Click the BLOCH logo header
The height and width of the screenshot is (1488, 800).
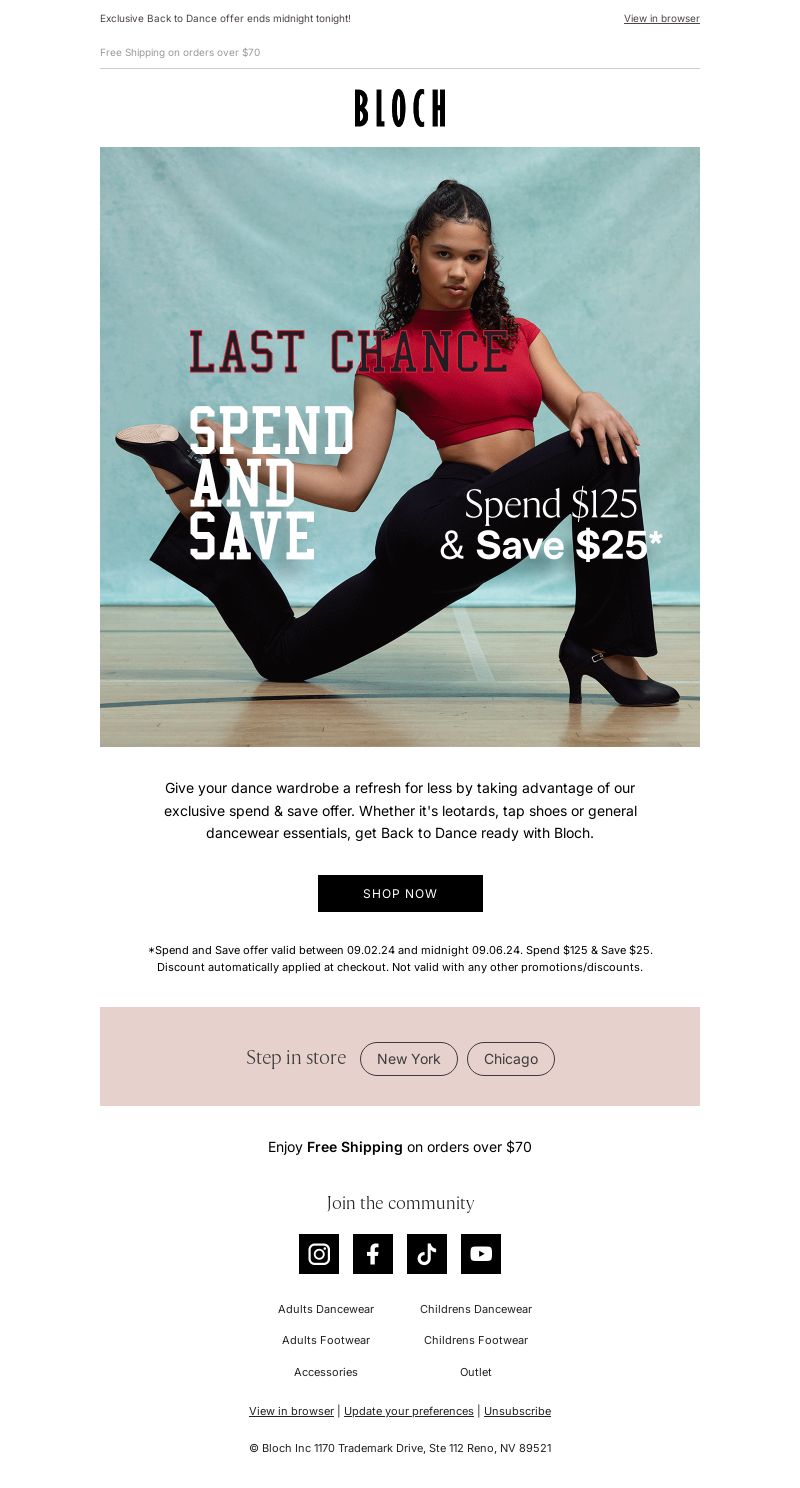tap(400, 108)
